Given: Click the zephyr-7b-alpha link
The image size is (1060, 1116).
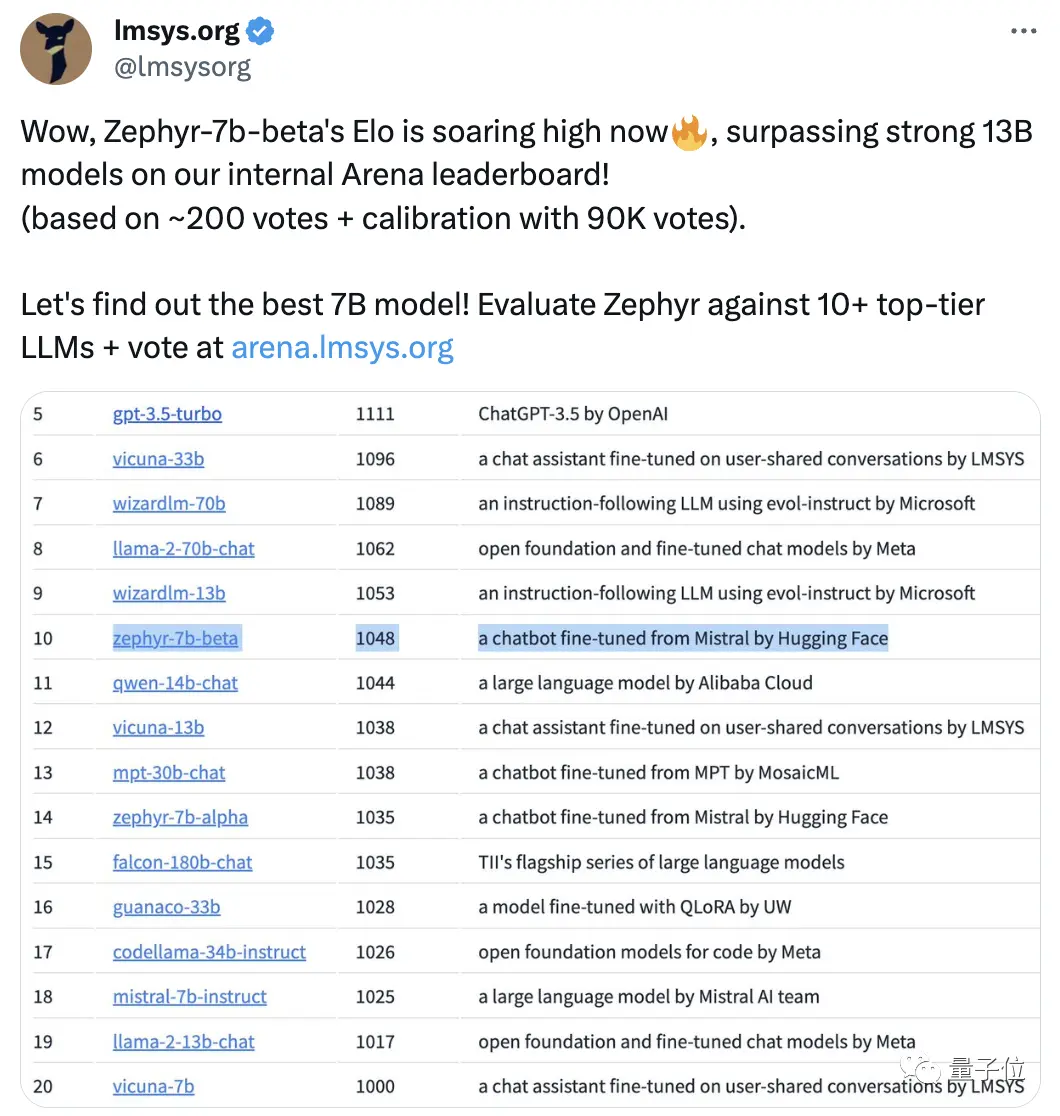Looking at the screenshot, I should pyautogui.click(x=180, y=818).
